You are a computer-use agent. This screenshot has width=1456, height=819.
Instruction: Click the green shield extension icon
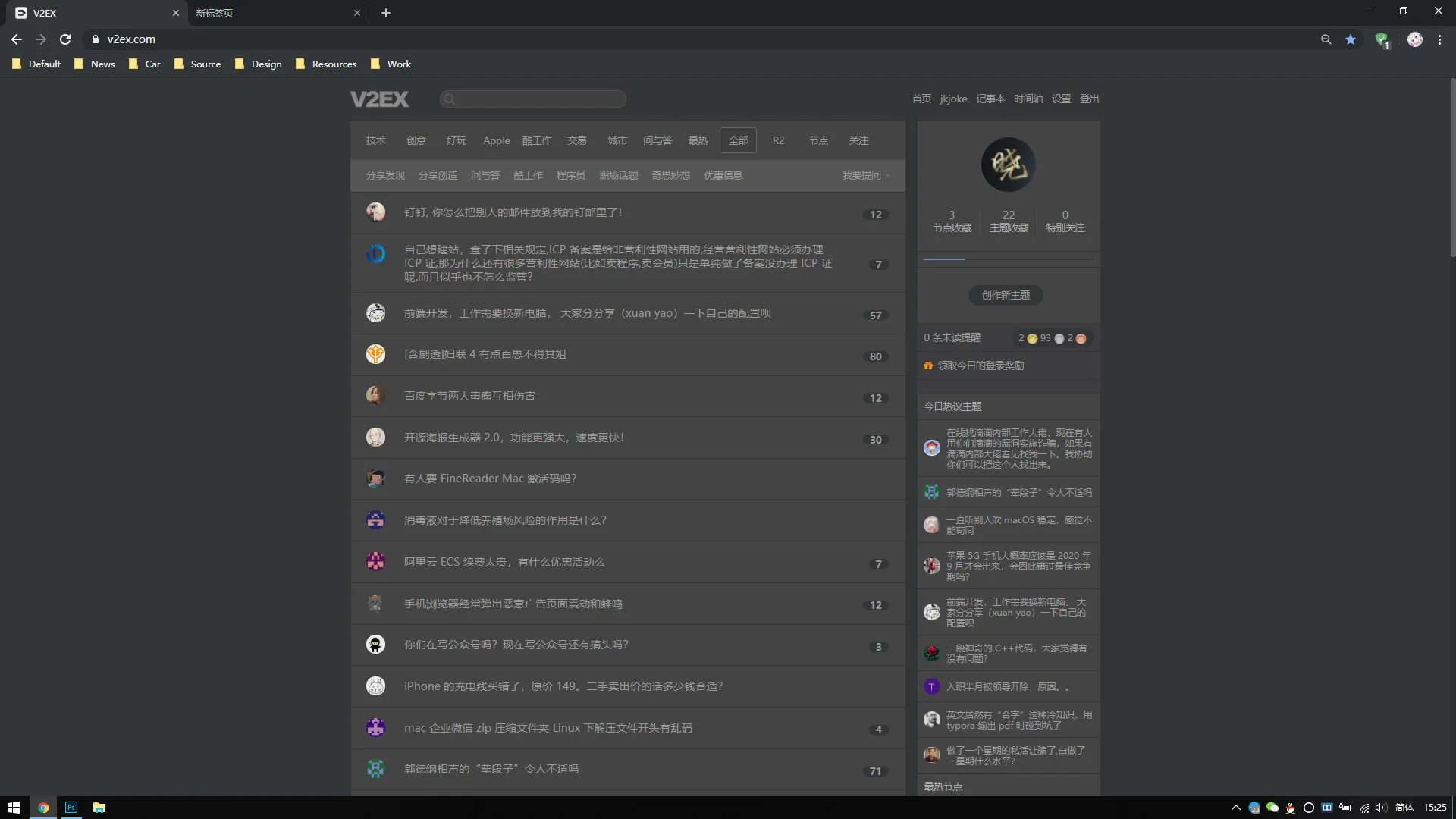pyautogui.click(x=1382, y=39)
